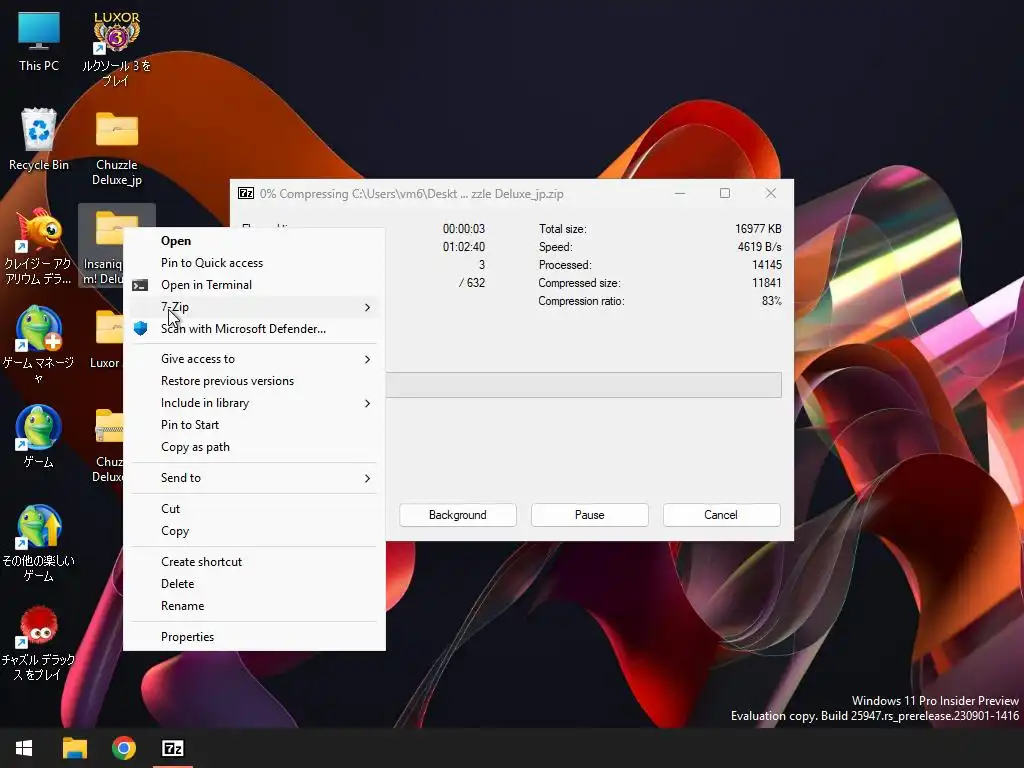The width and height of the screenshot is (1024, 768).
Task: Select the チャズル デラックス をプレイ shortcut
Action: (x=39, y=643)
